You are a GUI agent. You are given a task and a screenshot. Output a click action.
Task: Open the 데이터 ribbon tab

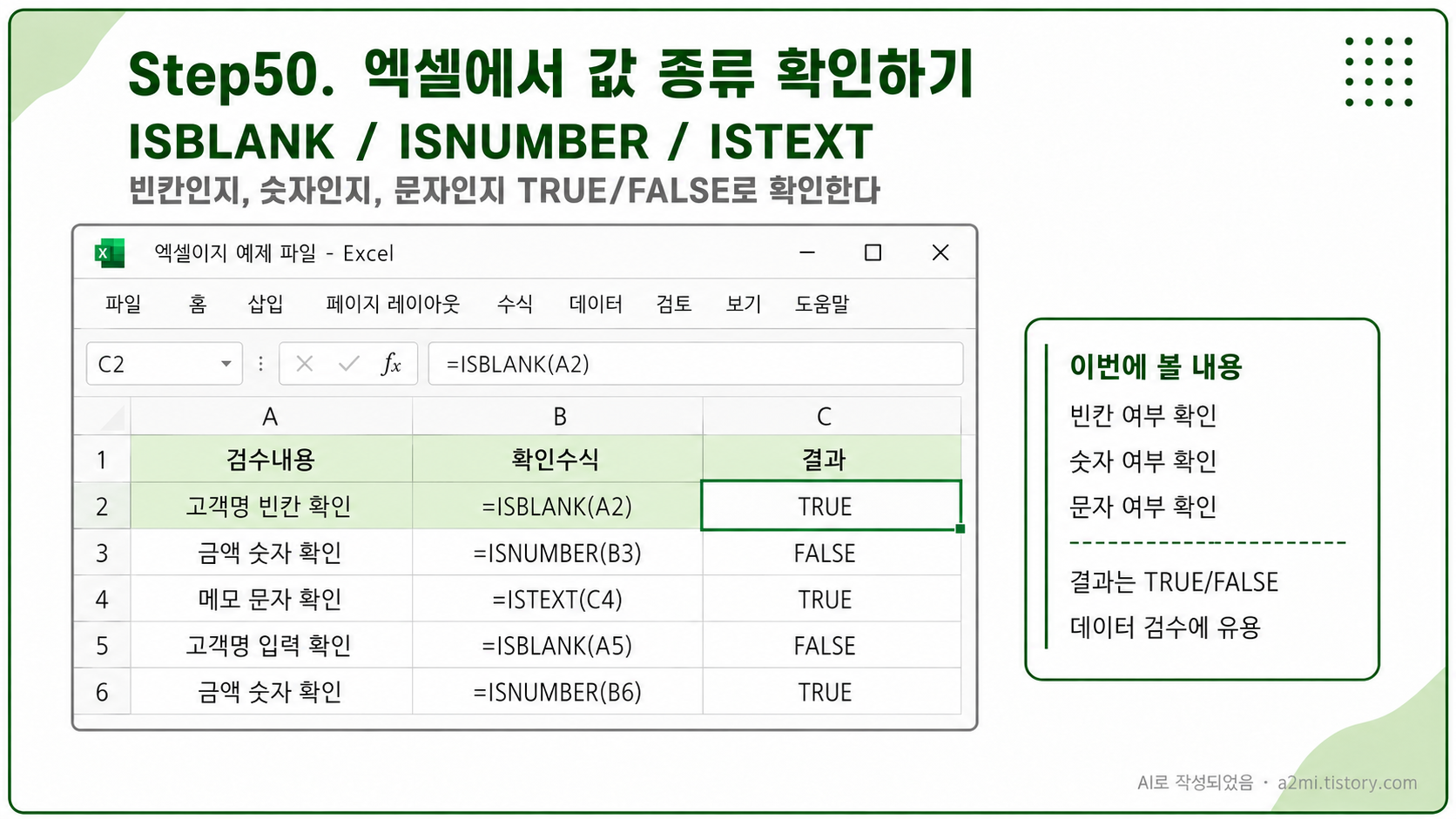596,304
